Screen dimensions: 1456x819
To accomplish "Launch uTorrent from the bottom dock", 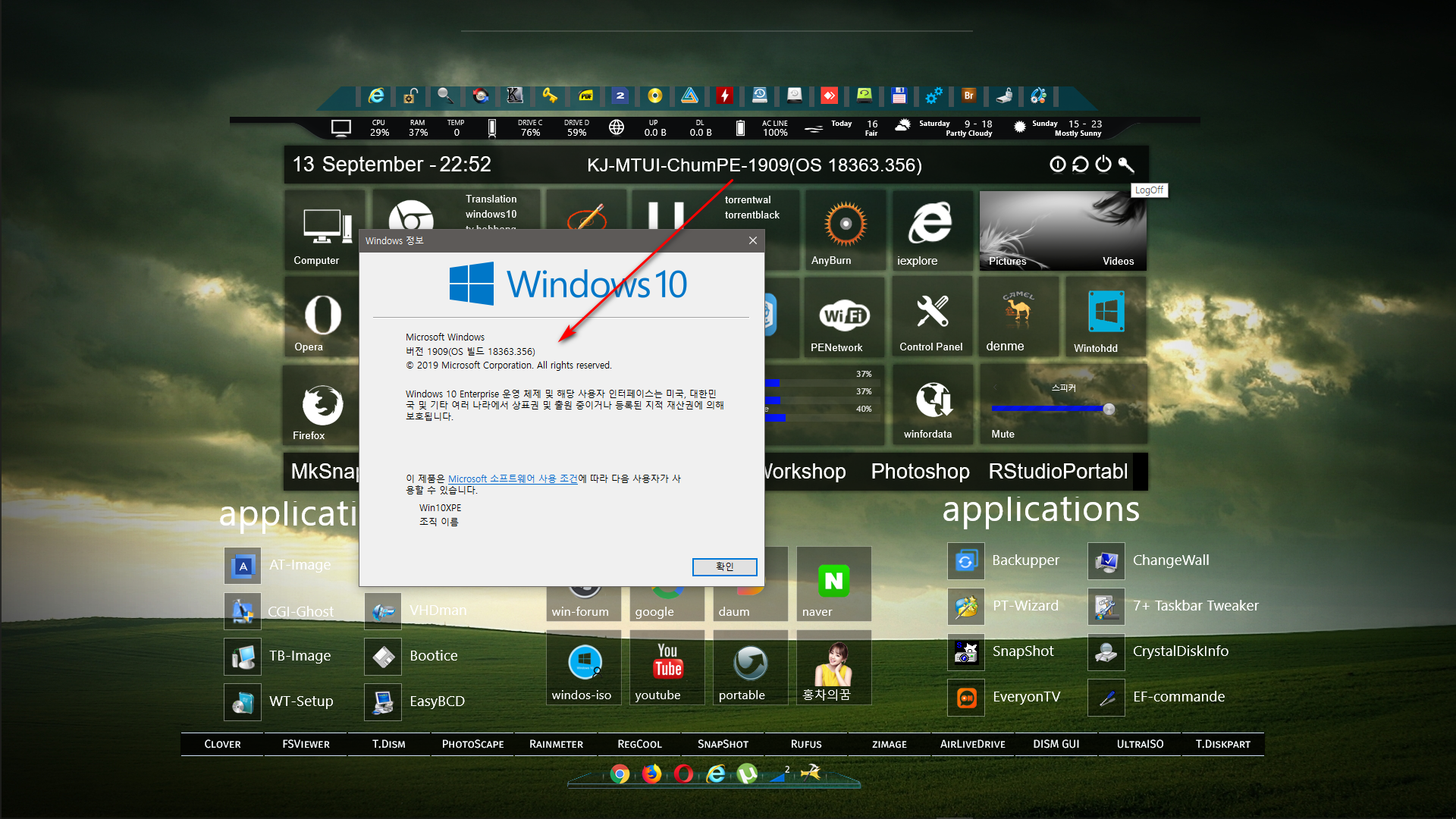I will pos(747,774).
